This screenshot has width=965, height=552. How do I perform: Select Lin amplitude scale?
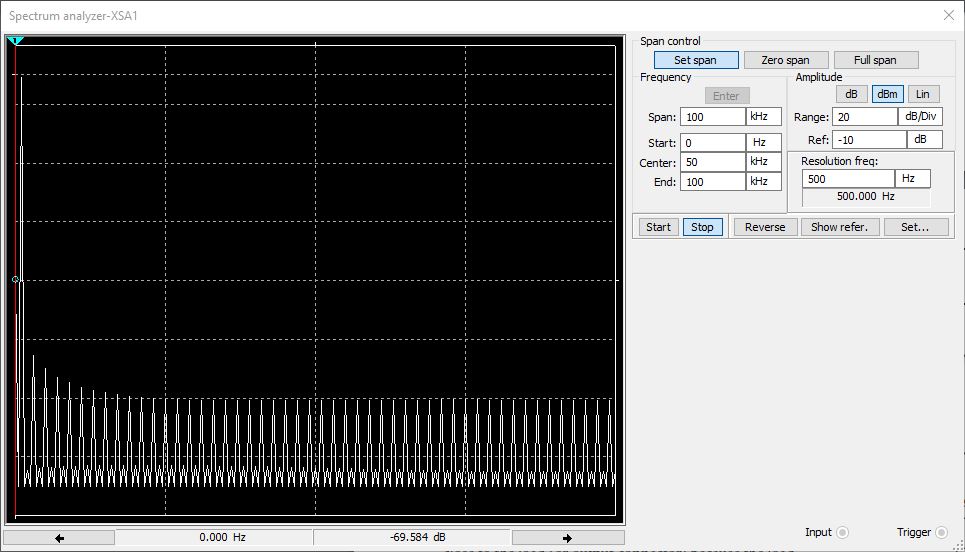(923, 94)
